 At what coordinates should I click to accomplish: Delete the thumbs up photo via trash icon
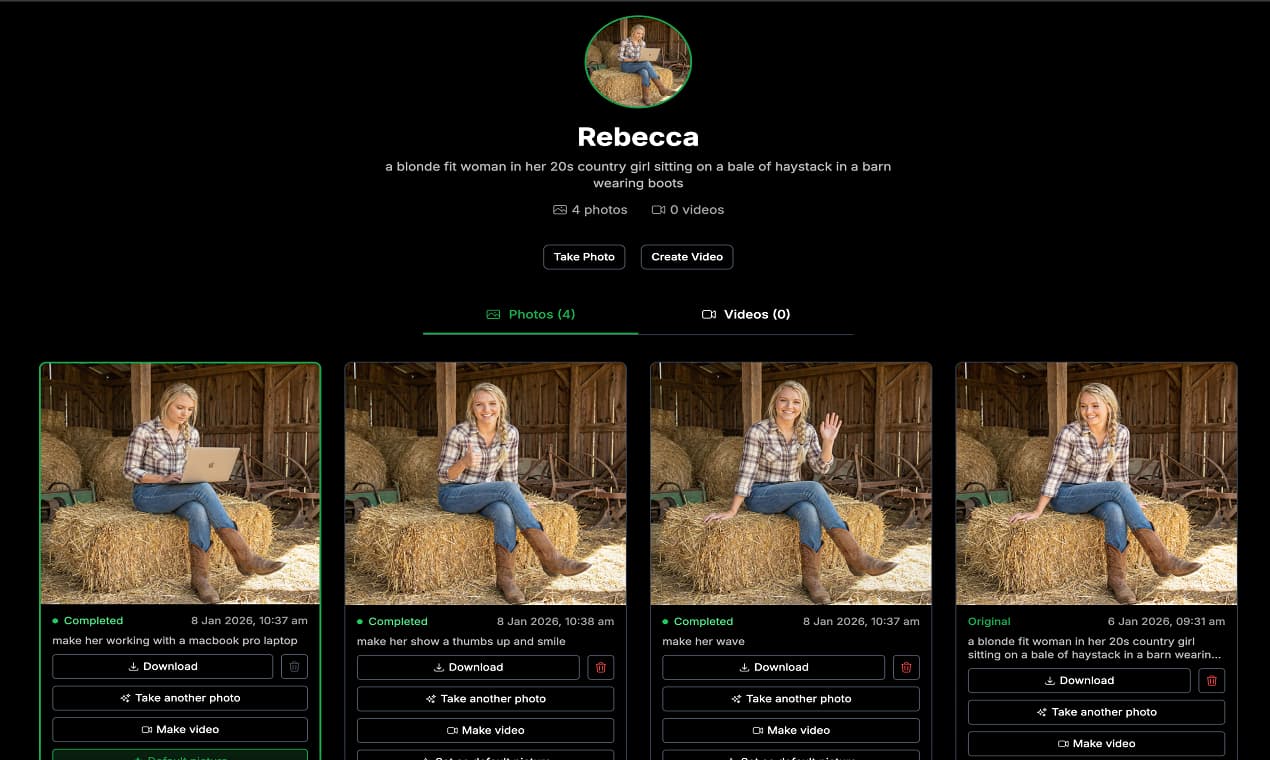click(x=600, y=667)
